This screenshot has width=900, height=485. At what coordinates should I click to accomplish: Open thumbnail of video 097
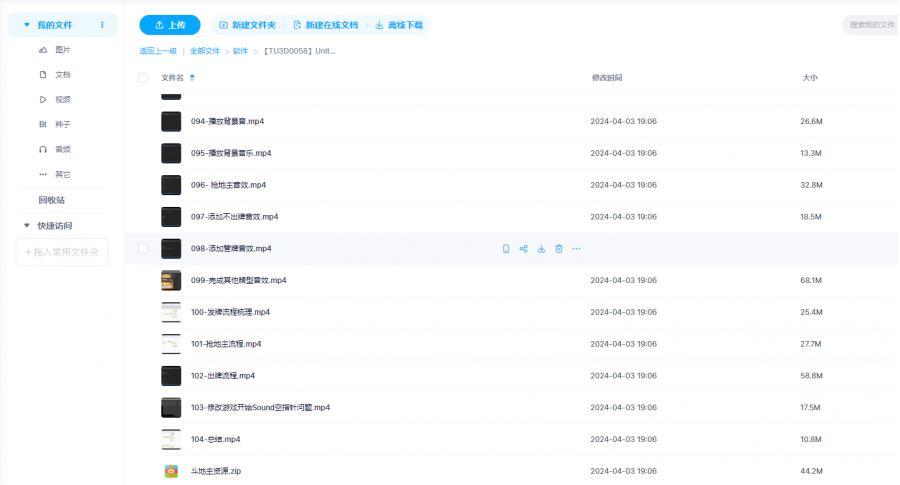(171, 216)
